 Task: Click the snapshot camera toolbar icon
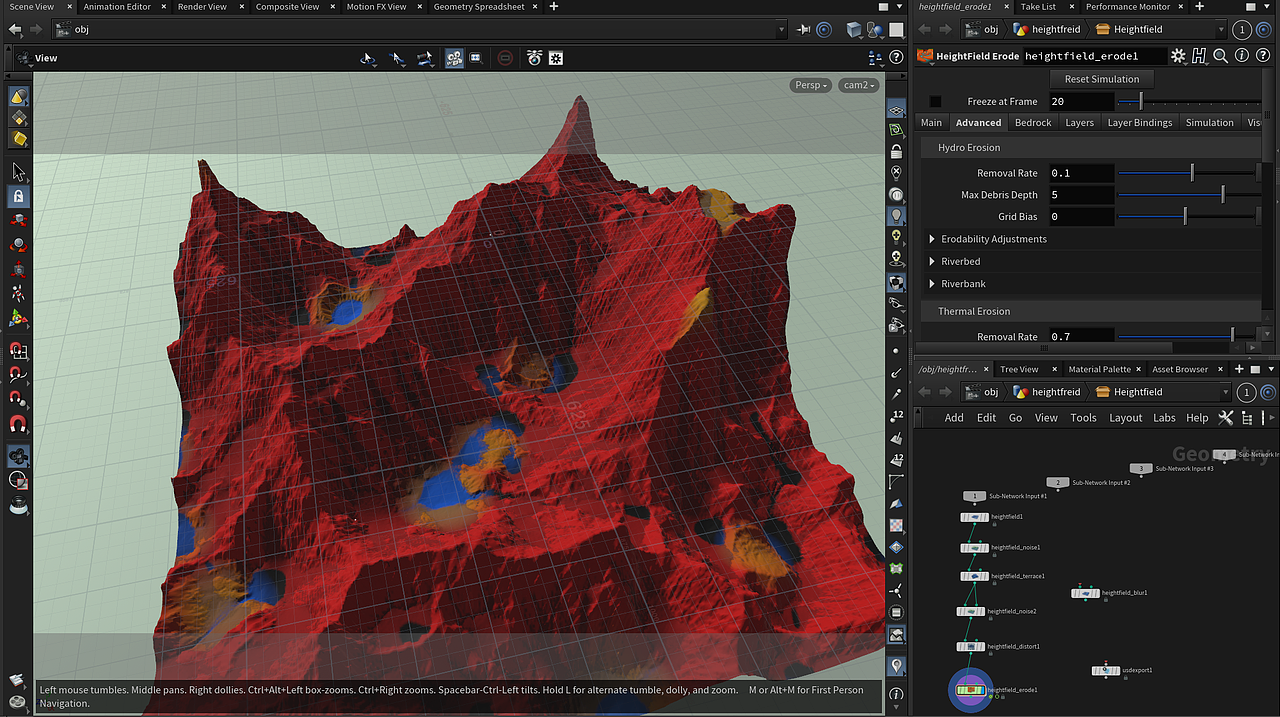534,58
